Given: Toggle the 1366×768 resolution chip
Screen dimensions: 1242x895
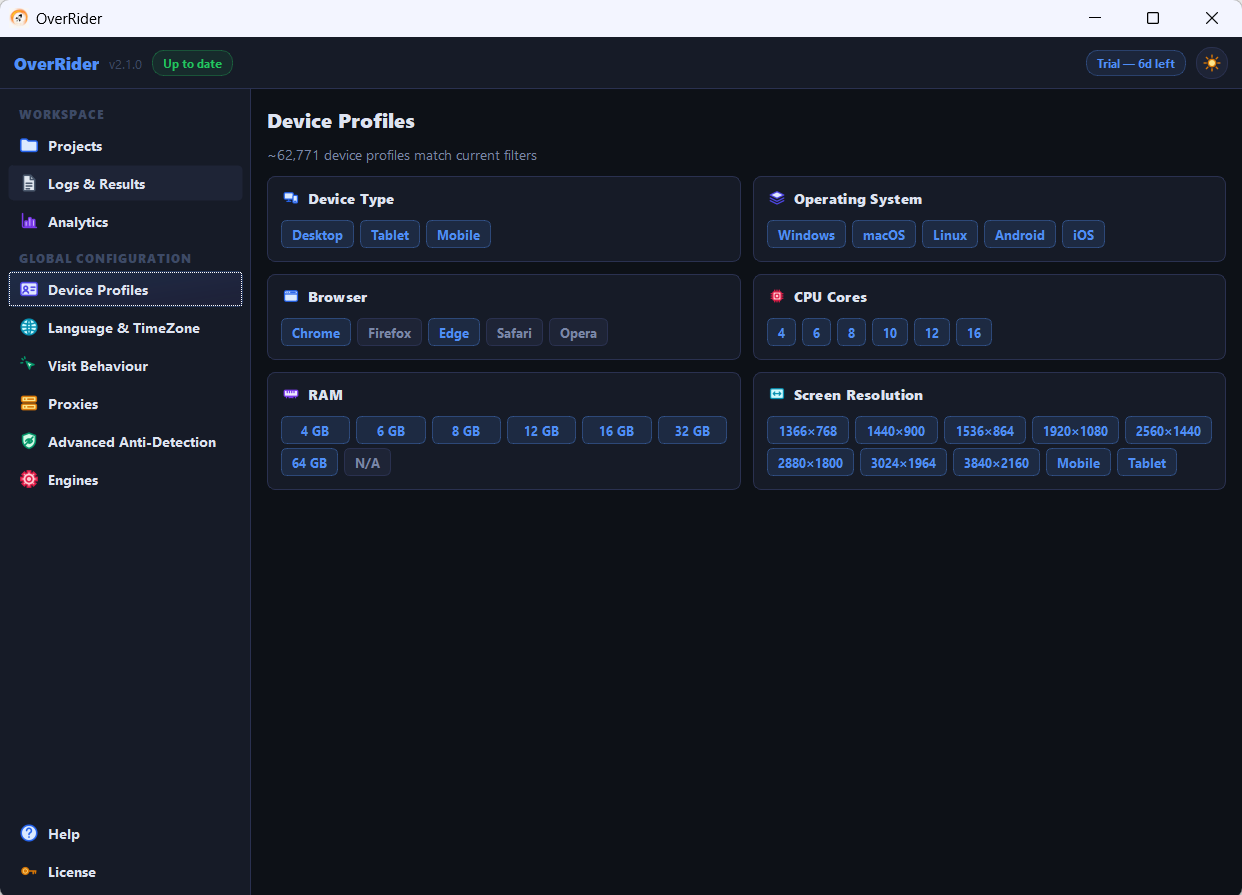Looking at the screenshot, I should pyautogui.click(x=808, y=431).
